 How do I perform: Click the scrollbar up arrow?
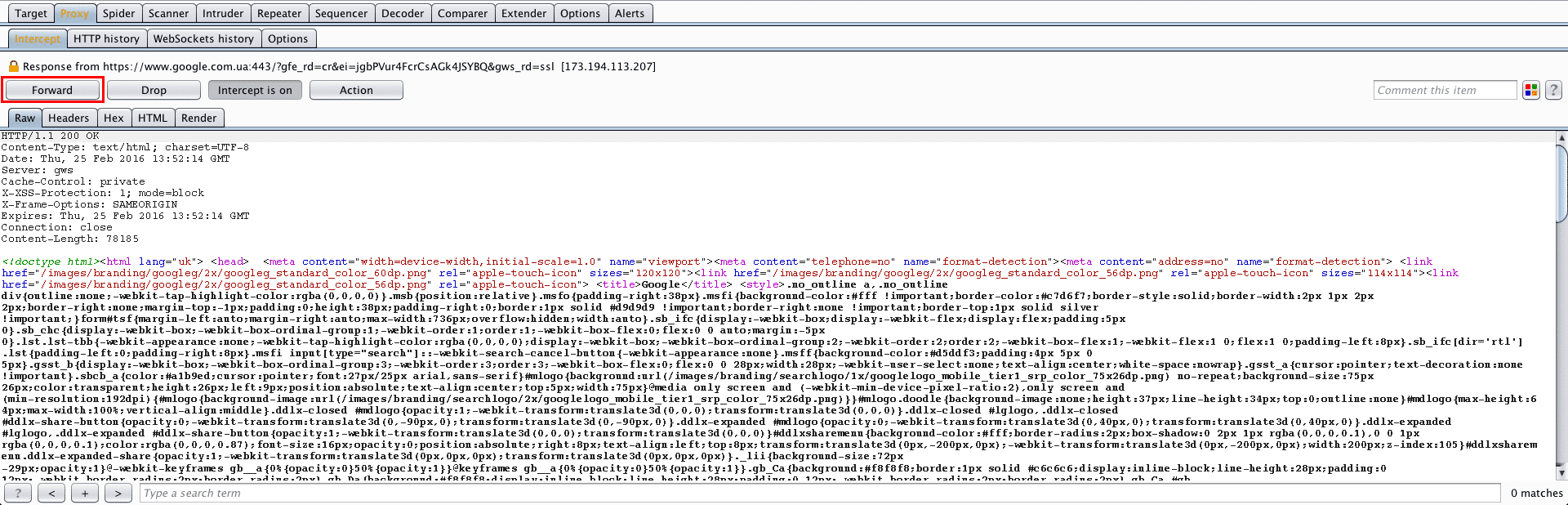(1562, 137)
